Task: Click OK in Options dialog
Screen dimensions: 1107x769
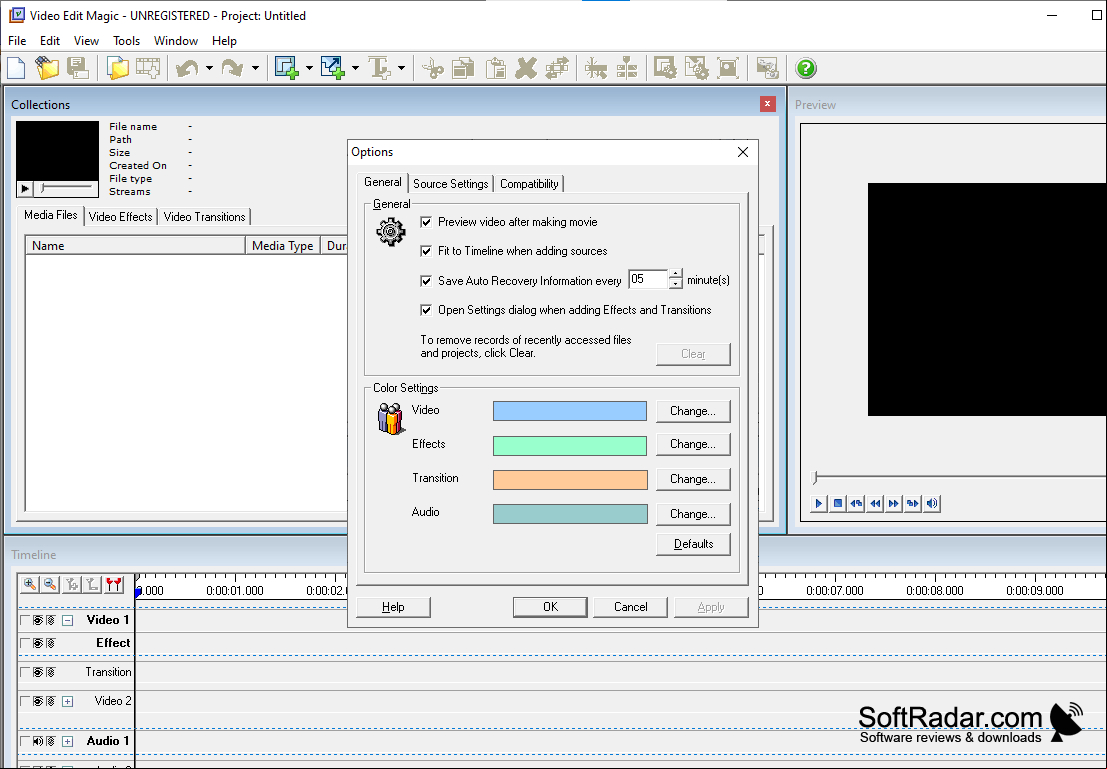Action: (550, 607)
